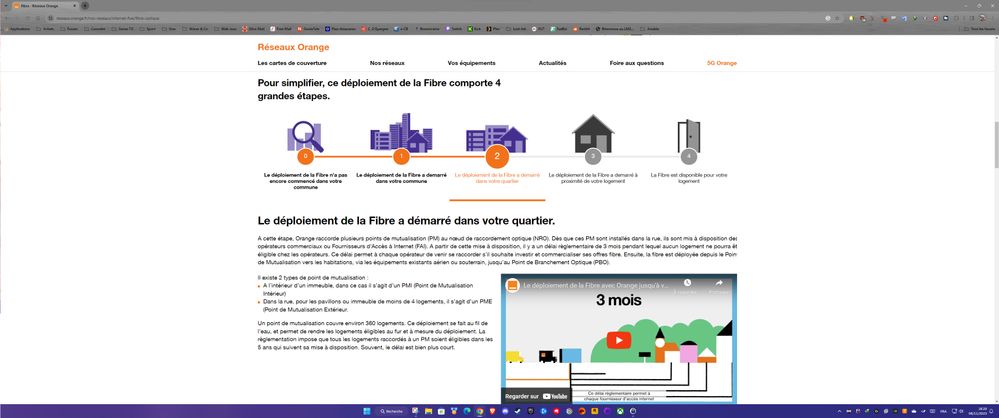Select step 3 grey circle
Viewport: 999px width, 418px height.
coord(593,156)
